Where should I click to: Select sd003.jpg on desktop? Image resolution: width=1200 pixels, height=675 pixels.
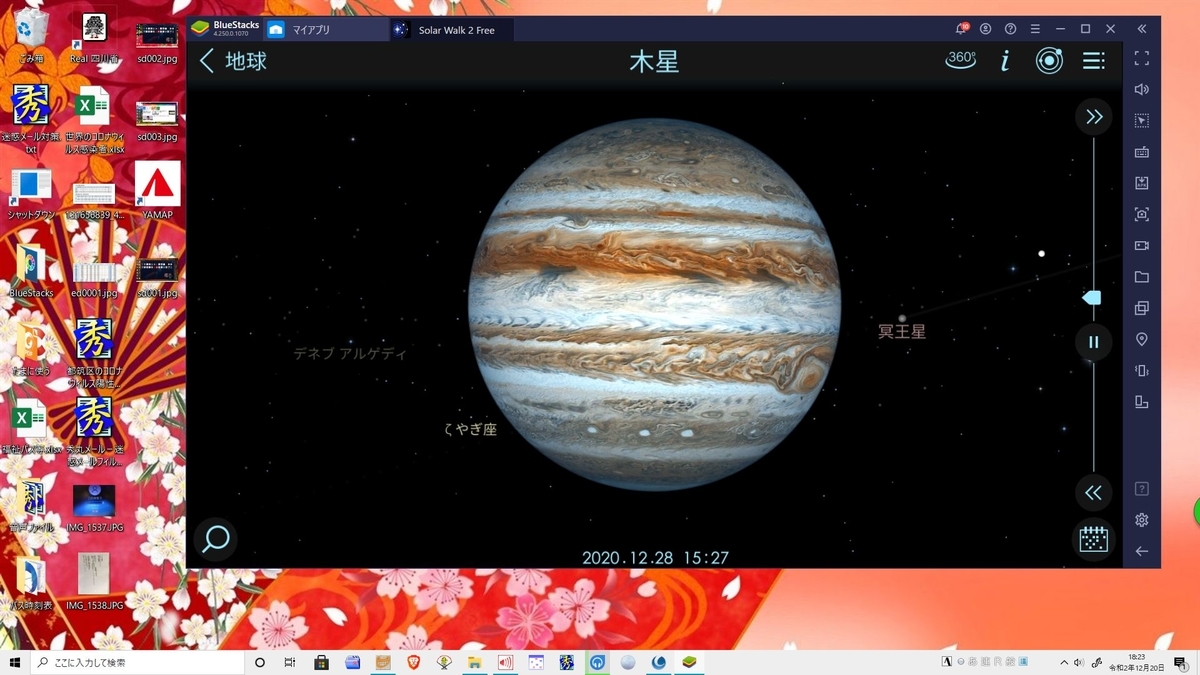click(157, 121)
